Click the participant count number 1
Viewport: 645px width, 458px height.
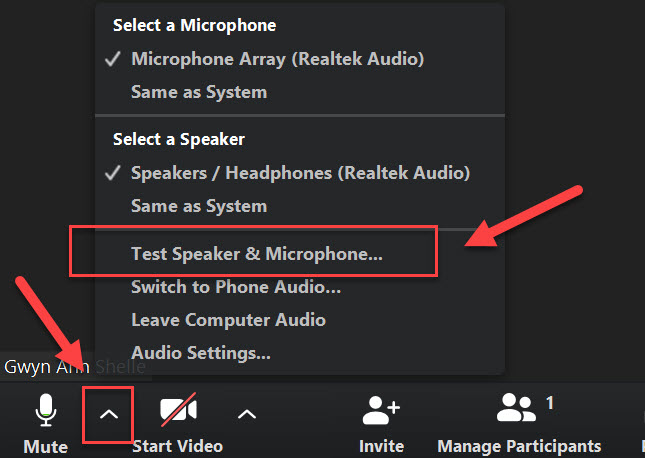point(550,403)
